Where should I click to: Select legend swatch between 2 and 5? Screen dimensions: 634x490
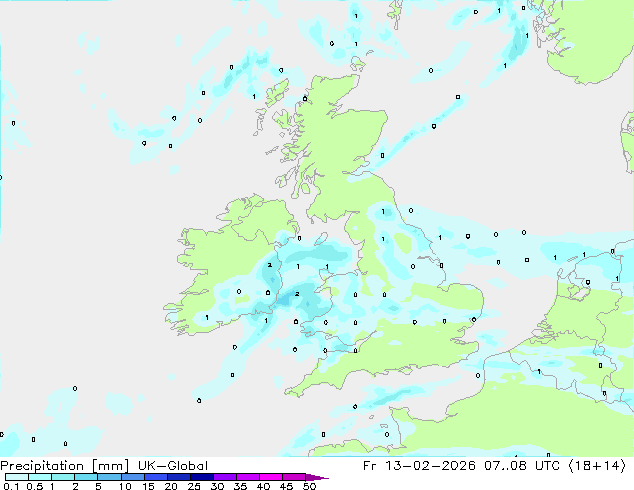coord(86,477)
